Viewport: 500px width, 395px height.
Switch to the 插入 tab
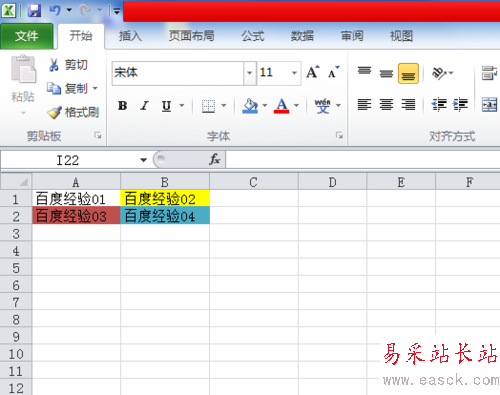(x=130, y=36)
